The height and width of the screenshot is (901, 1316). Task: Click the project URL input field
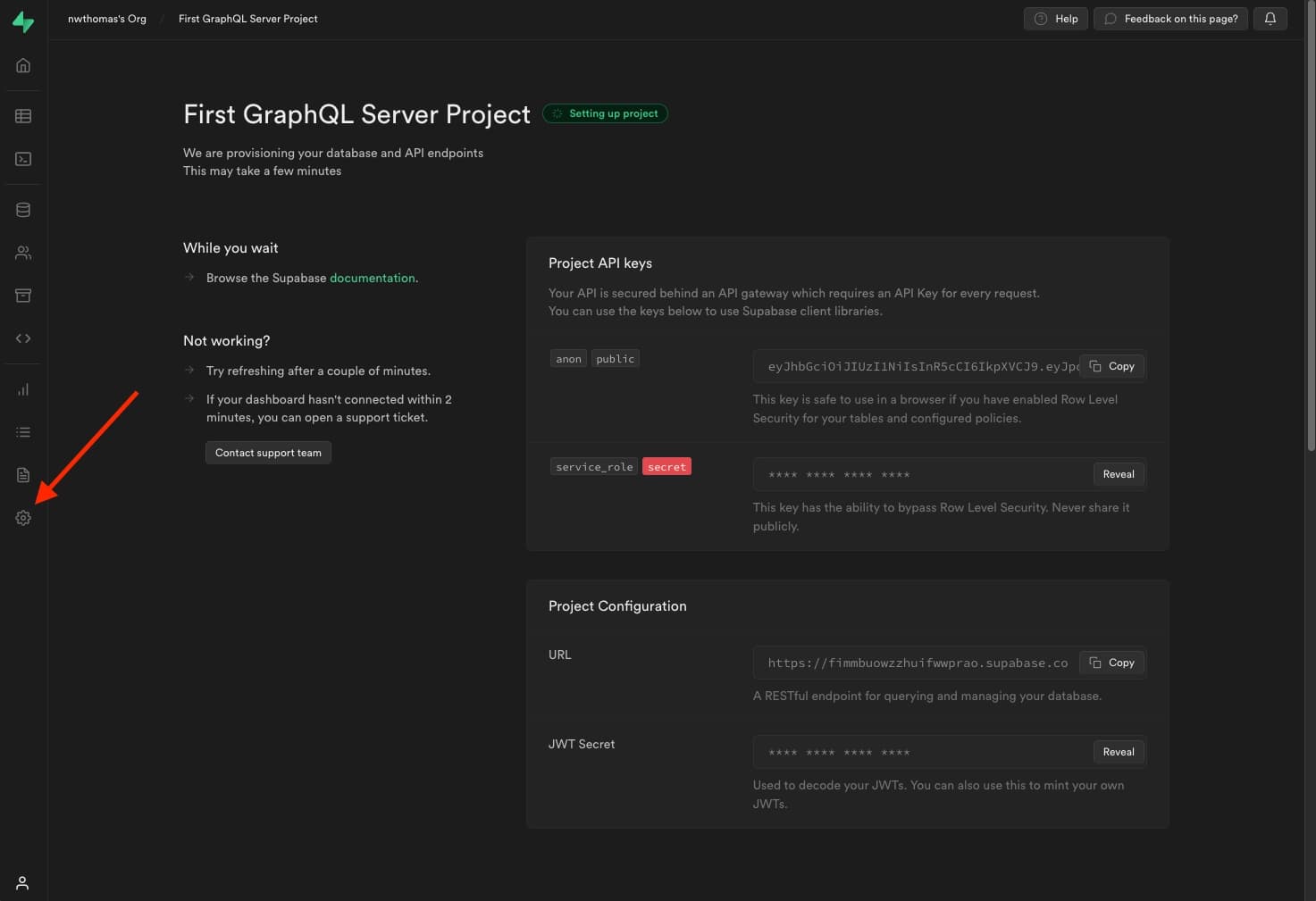[917, 663]
